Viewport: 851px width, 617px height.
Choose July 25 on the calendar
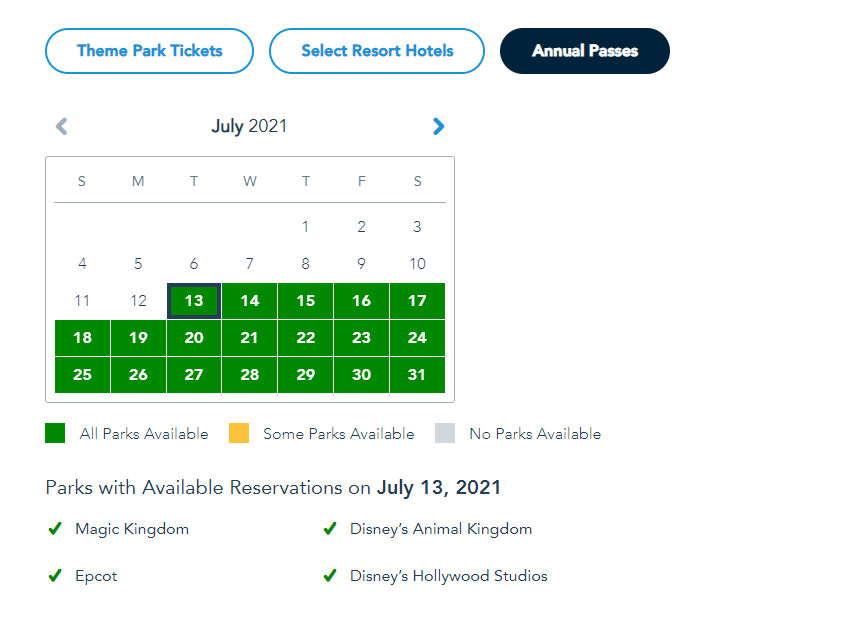point(82,375)
